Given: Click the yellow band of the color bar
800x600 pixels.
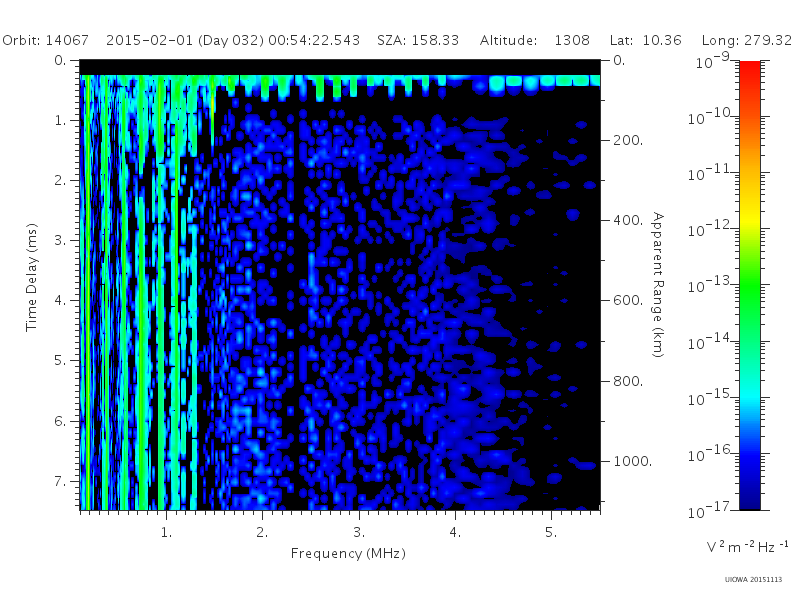Looking at the screenshot, I should point(750,219).
